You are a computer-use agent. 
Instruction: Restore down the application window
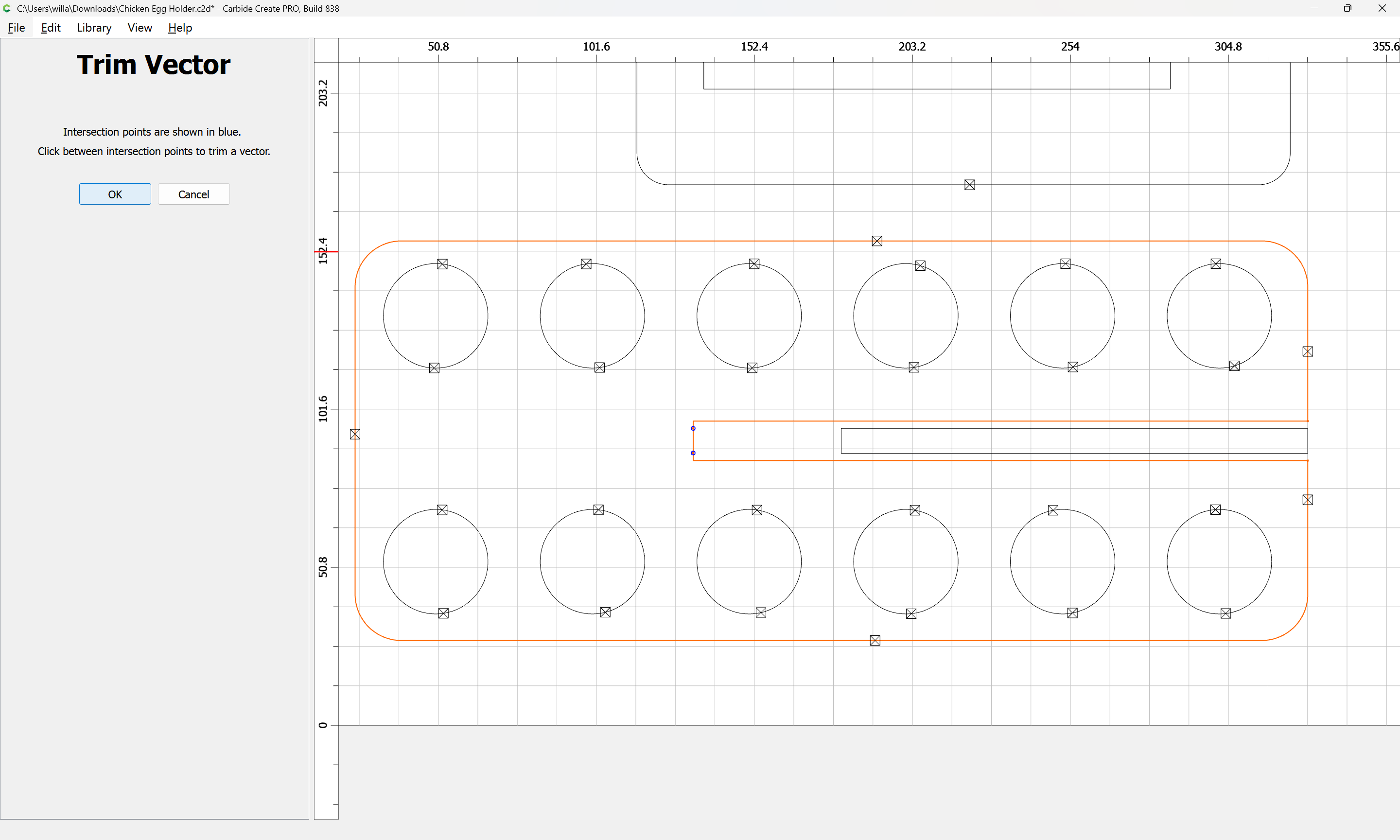click(x=1347, y=8)
